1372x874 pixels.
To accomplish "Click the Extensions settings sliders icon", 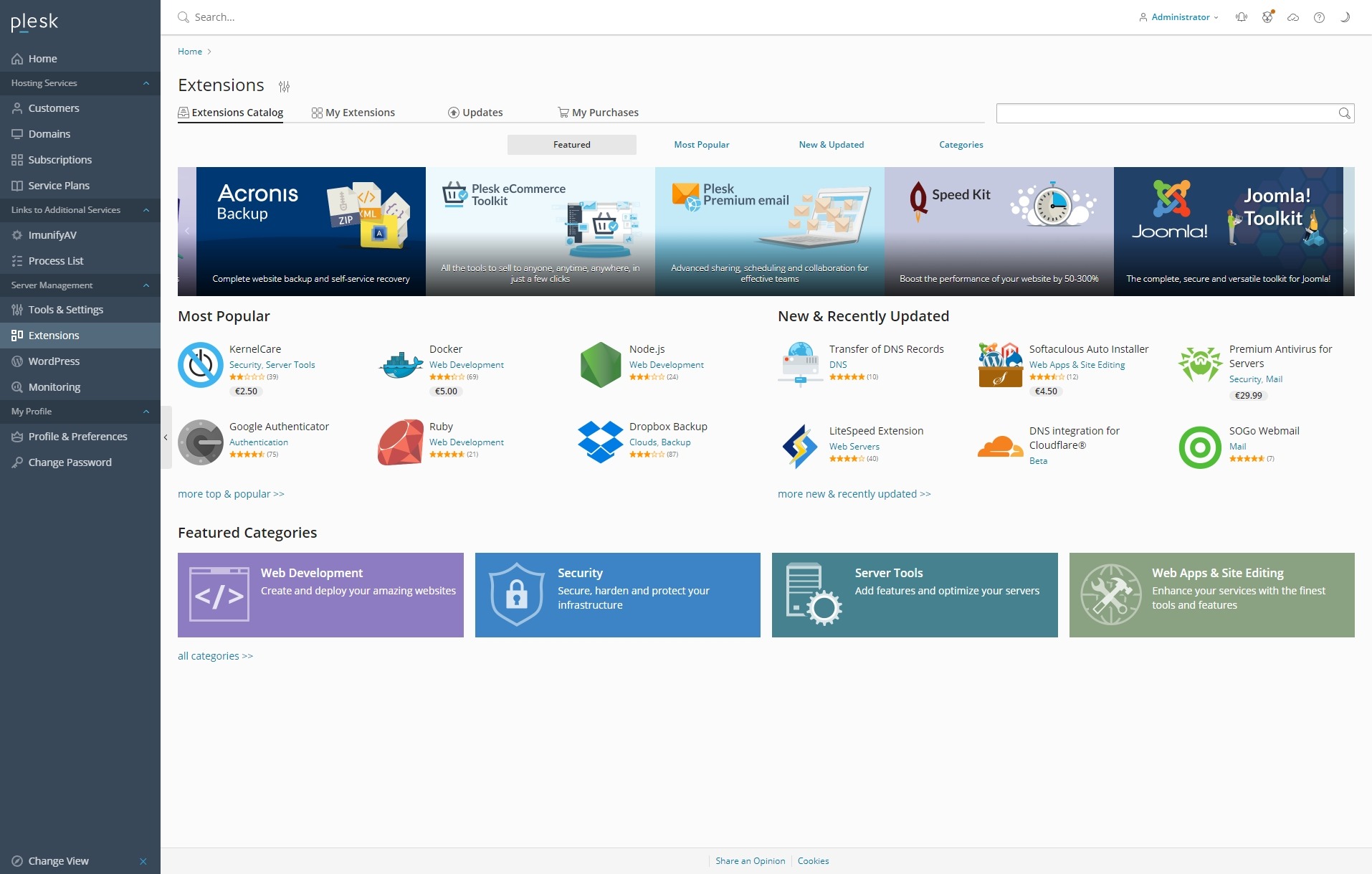I will click(x=285, y=87).
